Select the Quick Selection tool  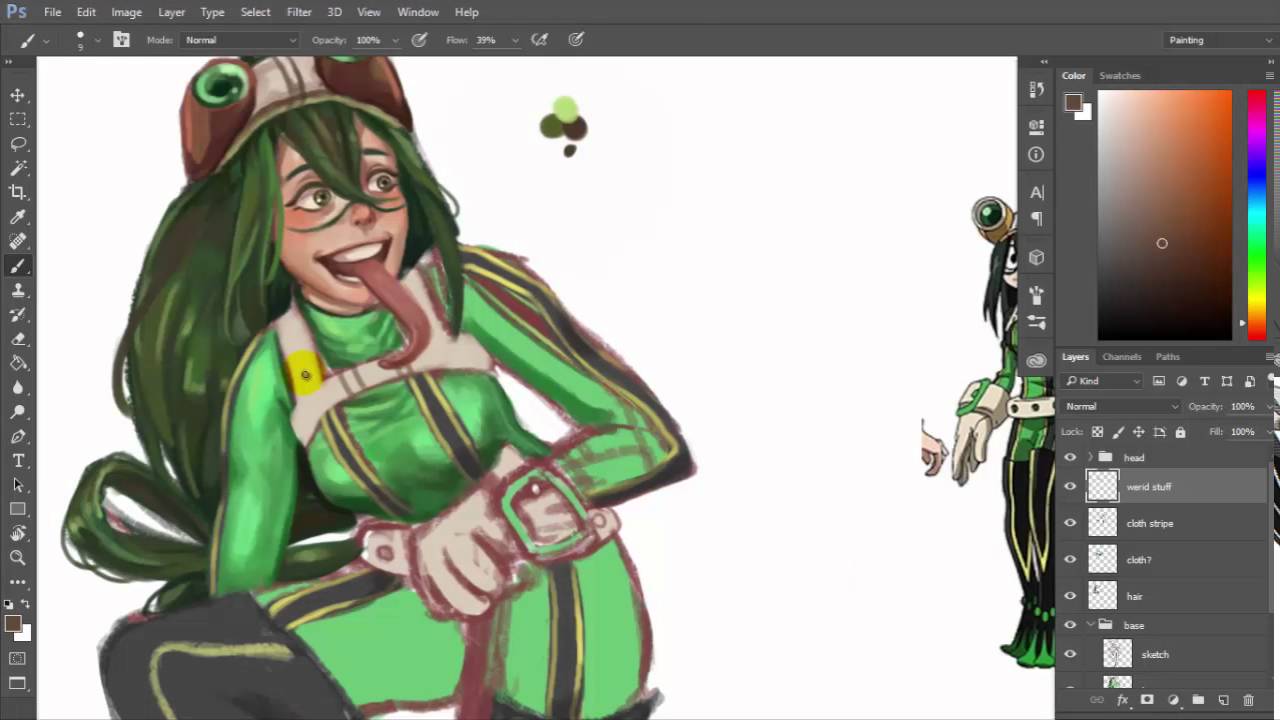coord(18,168)
